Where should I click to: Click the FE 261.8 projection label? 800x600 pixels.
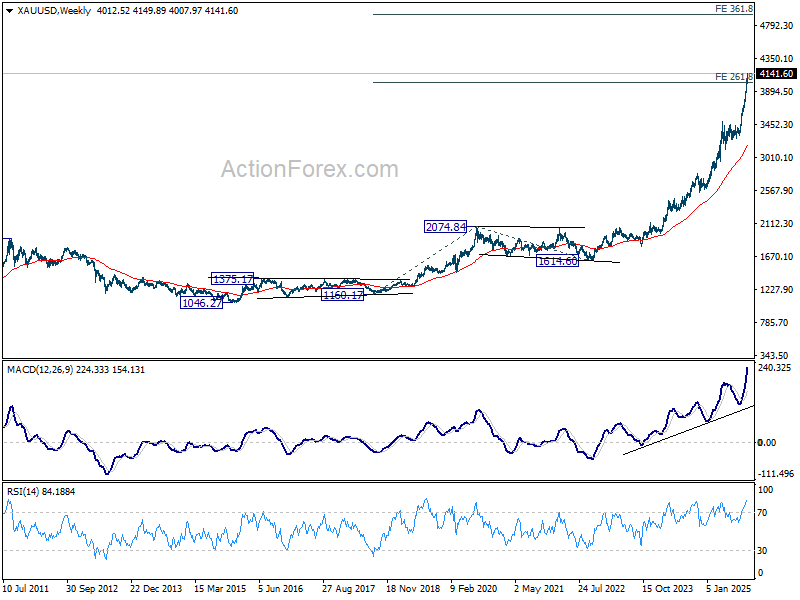click(734, 76)
